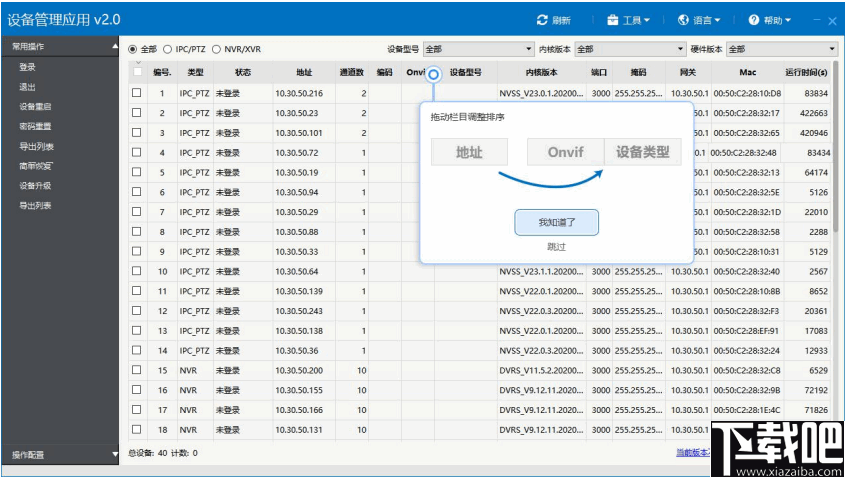This screenshot has height=477, width=846.
Task: Toggle the select-all header checkbox
Action: (x=137, y=72)
